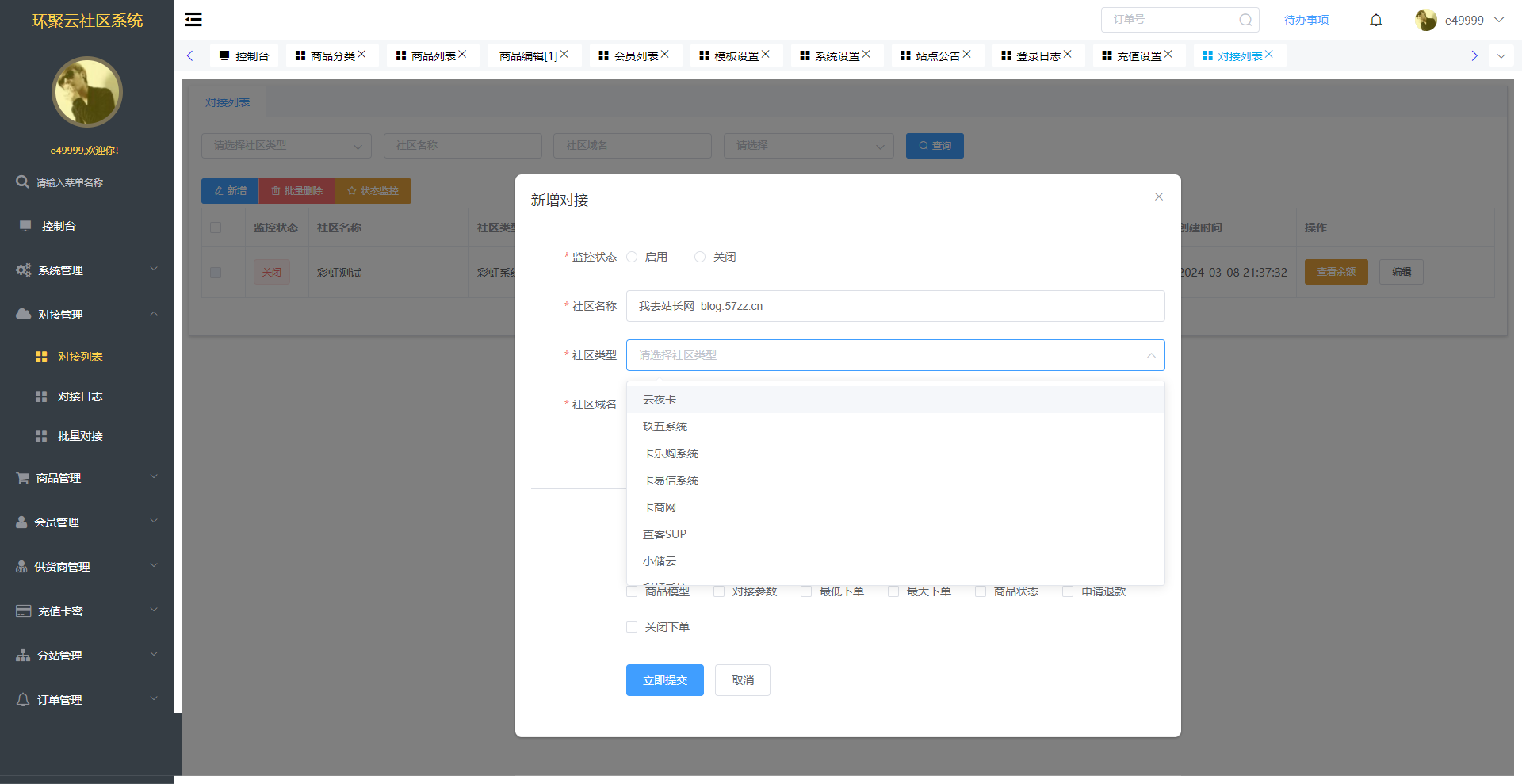Close the 商品编辑[1] tab
Screen dimensions: 1522x784
564,54
